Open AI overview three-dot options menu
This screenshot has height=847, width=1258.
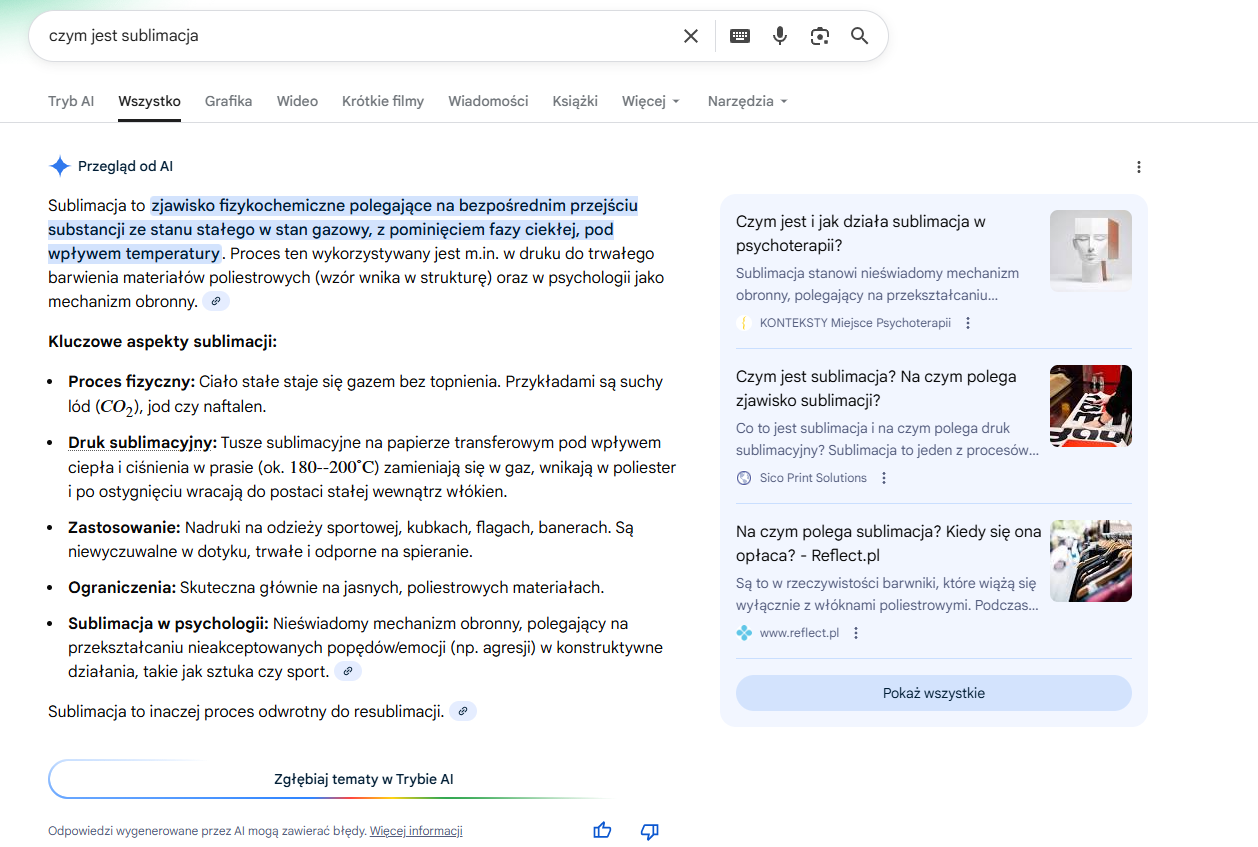(1138, 167)
